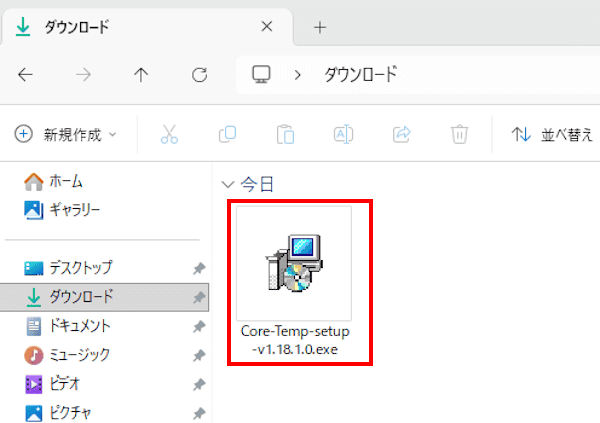The height and width of the screenshot is (423, 600).
Task: Go up one folder level
Action: click(141, 75)
